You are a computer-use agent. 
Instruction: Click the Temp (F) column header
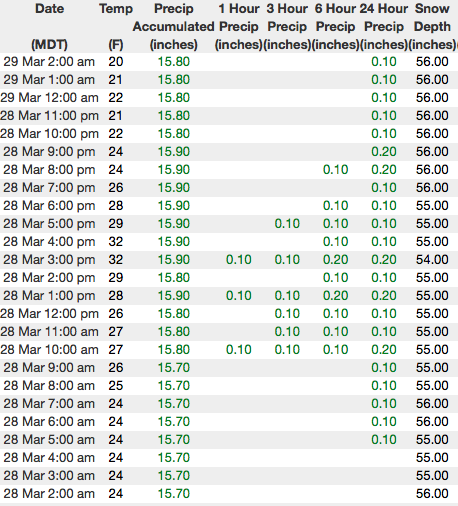pos(116,26)
